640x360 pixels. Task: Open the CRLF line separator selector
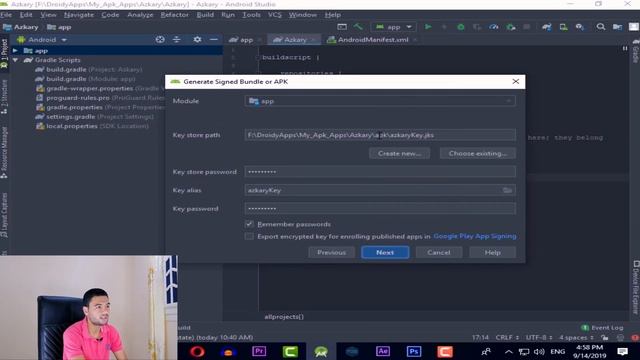507,338
